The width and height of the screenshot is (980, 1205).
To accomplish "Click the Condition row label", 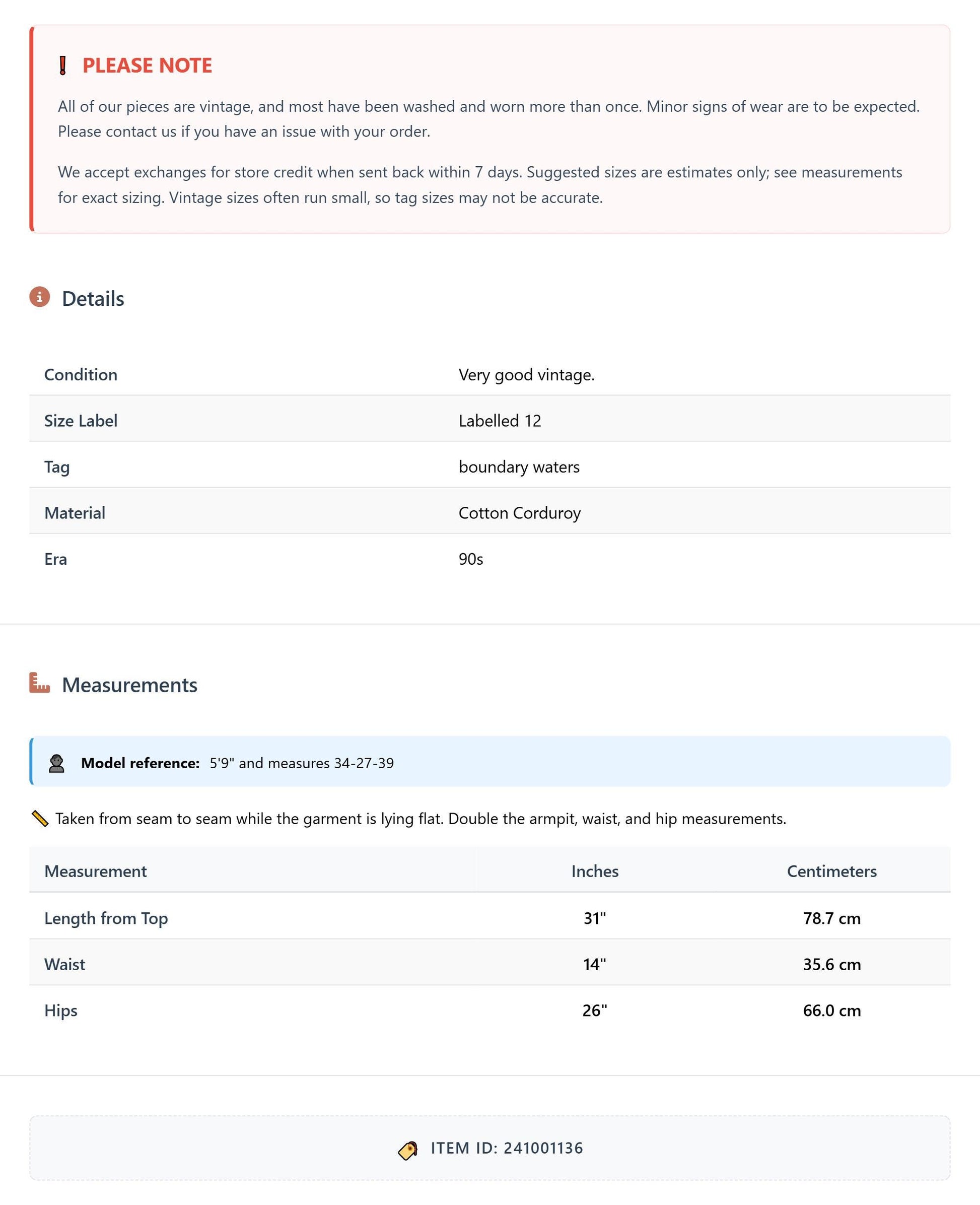I will 81,374.
